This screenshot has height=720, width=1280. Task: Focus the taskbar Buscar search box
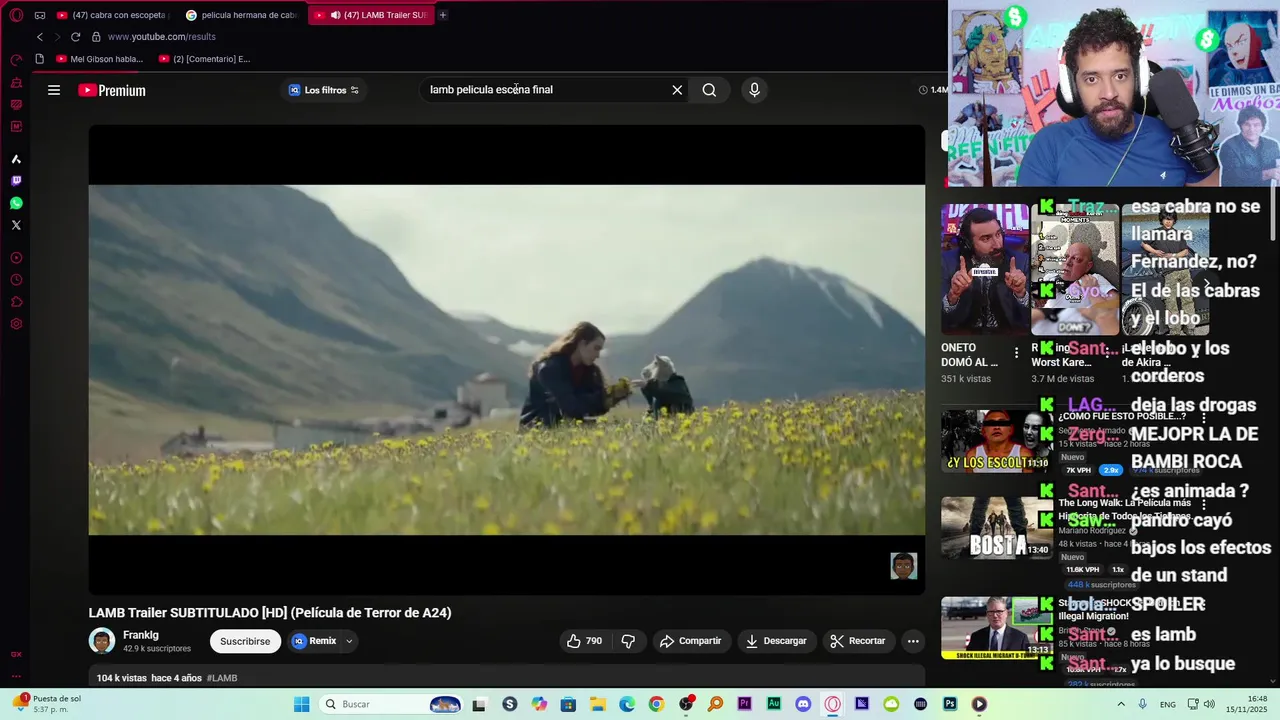point(392,704)
